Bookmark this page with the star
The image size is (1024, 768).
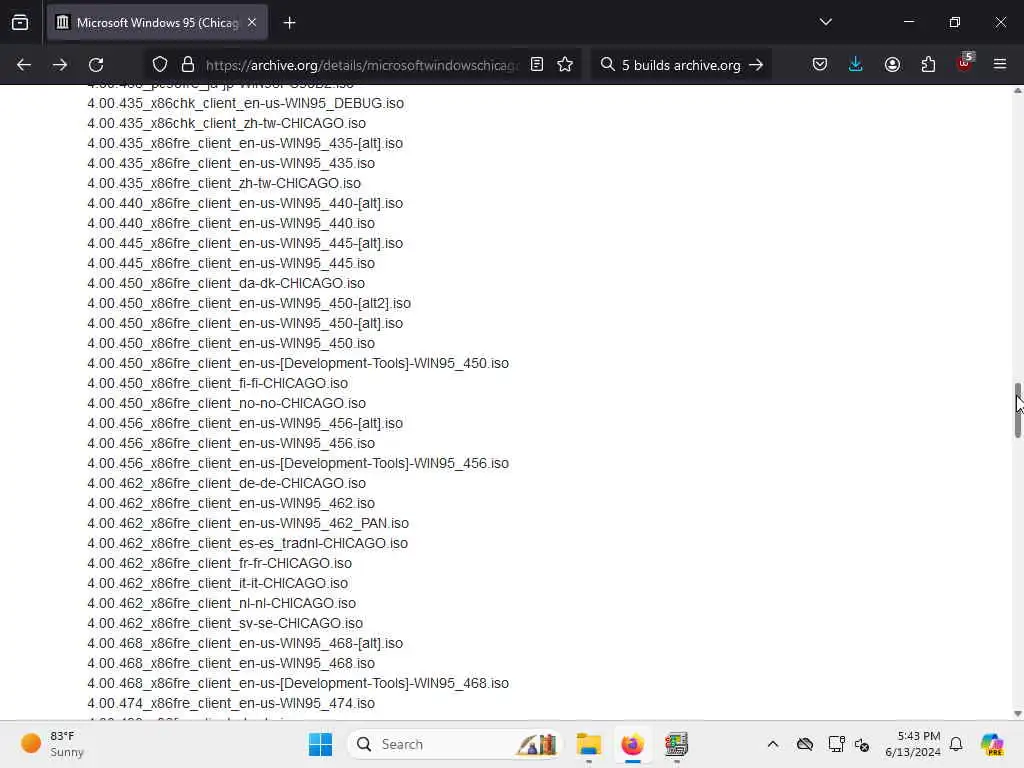pyautogui.click(x=566, y=65)
